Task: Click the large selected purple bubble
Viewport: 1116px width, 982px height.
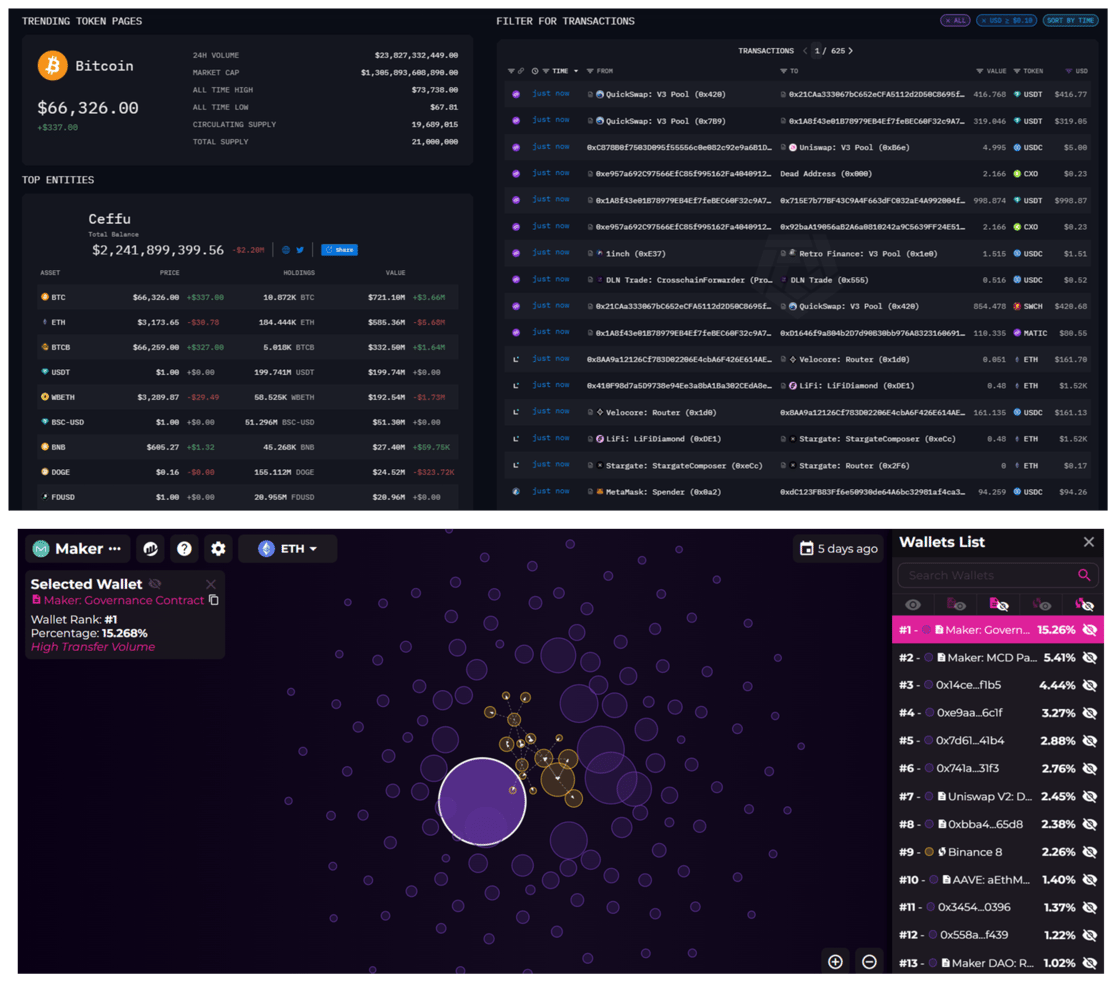Action: click(x=482, y=801)
